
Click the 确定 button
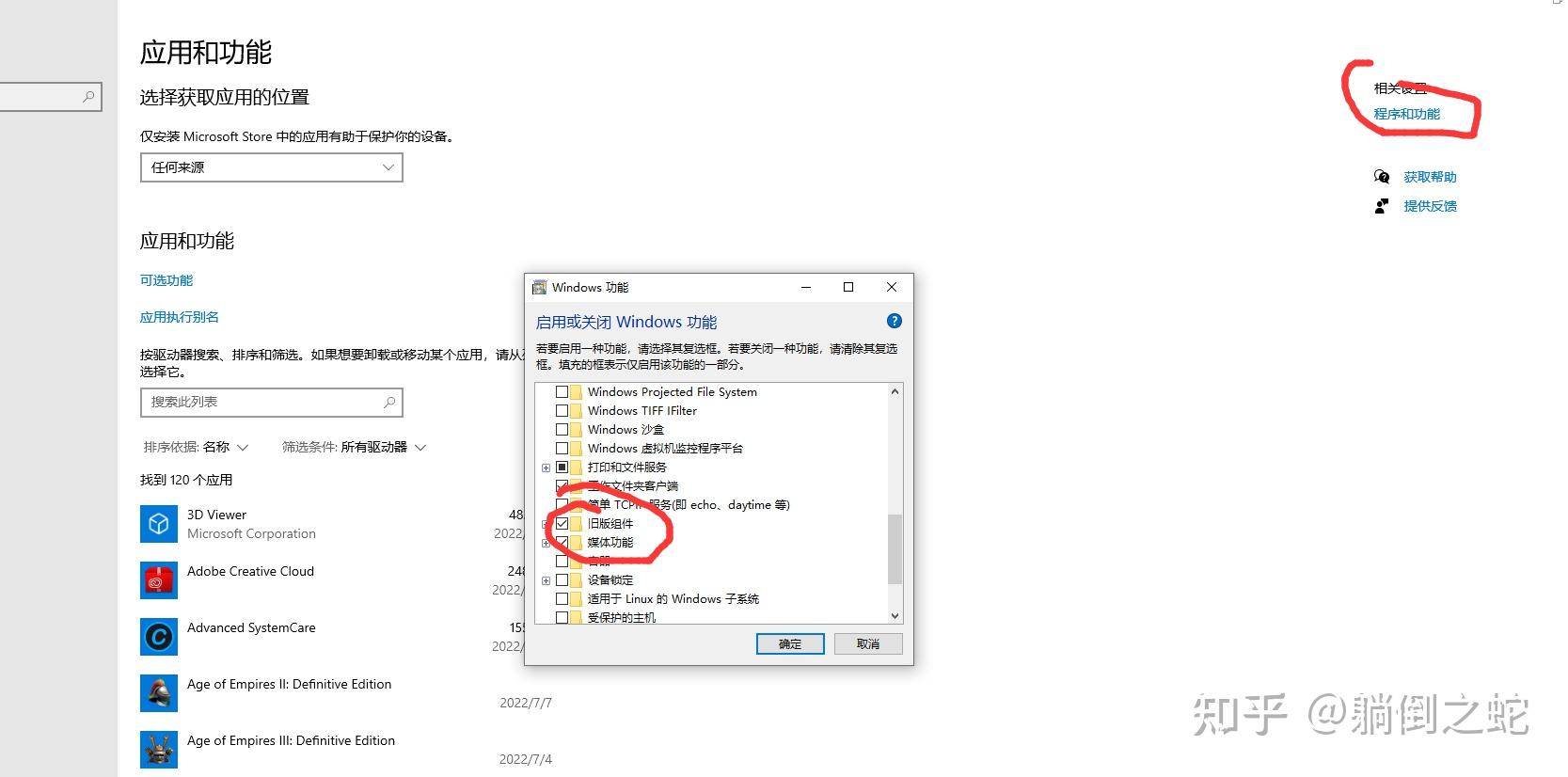[x=790, y=643]
